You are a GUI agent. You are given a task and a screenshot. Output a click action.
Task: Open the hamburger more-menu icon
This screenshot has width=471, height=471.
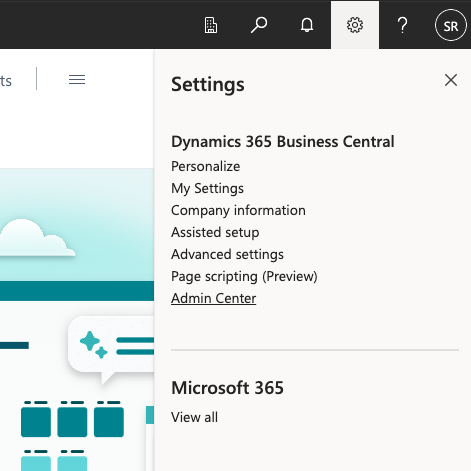click(x=77, y=79)
